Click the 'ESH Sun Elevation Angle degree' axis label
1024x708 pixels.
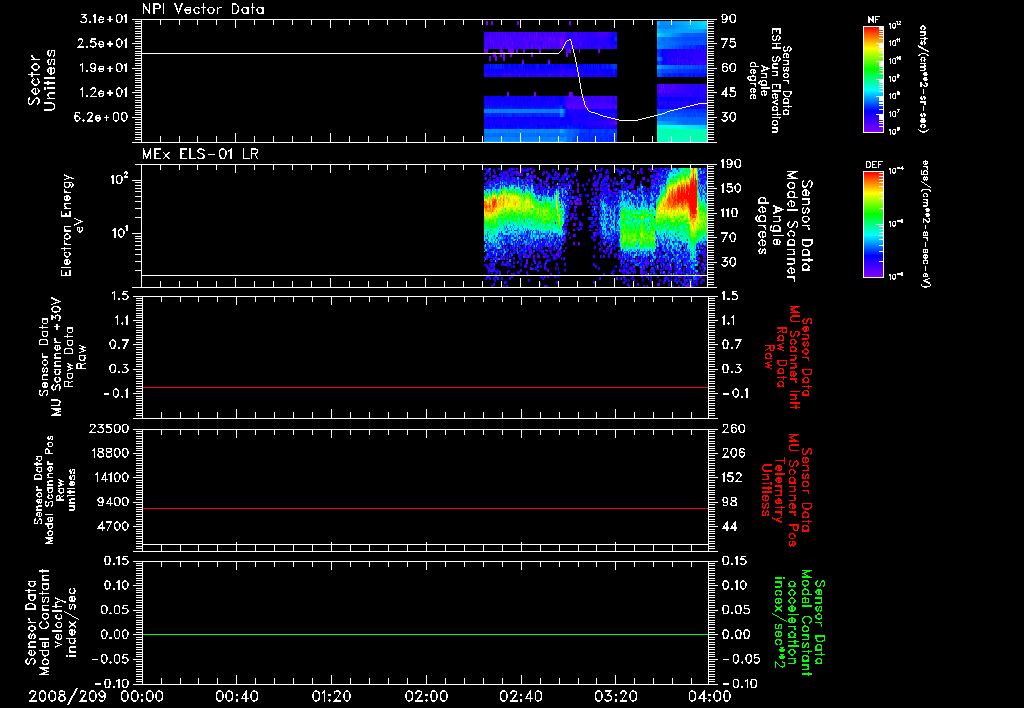point(770,80)
